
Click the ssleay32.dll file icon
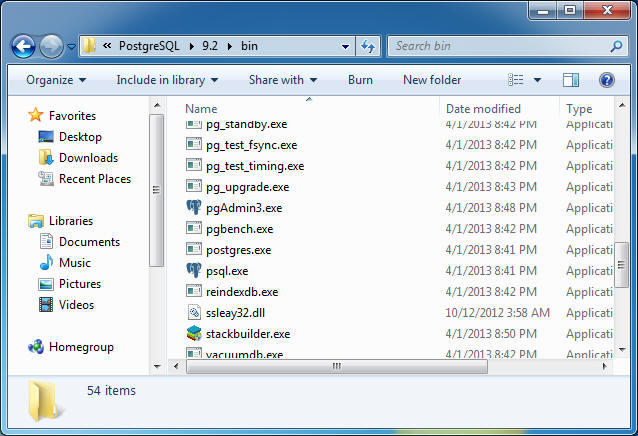(x=194, y=312)
